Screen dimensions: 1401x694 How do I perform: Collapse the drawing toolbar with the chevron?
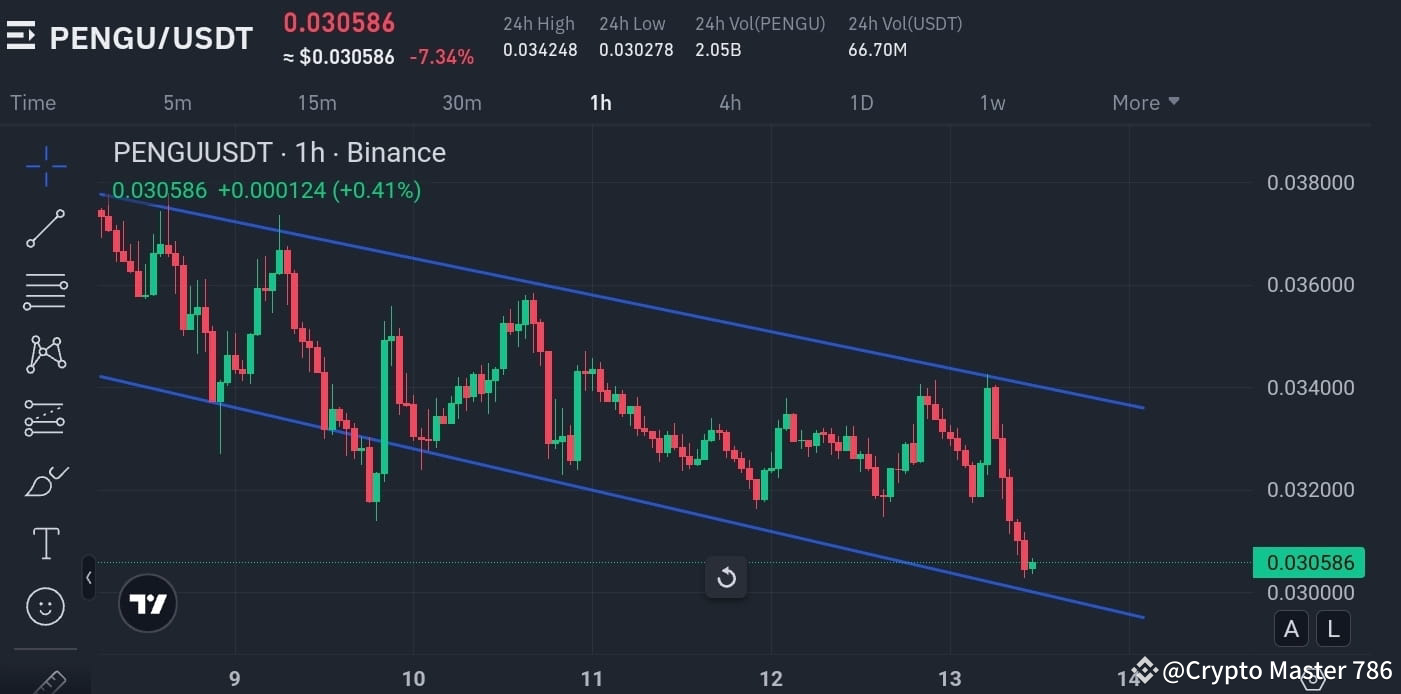click(88, 578)
